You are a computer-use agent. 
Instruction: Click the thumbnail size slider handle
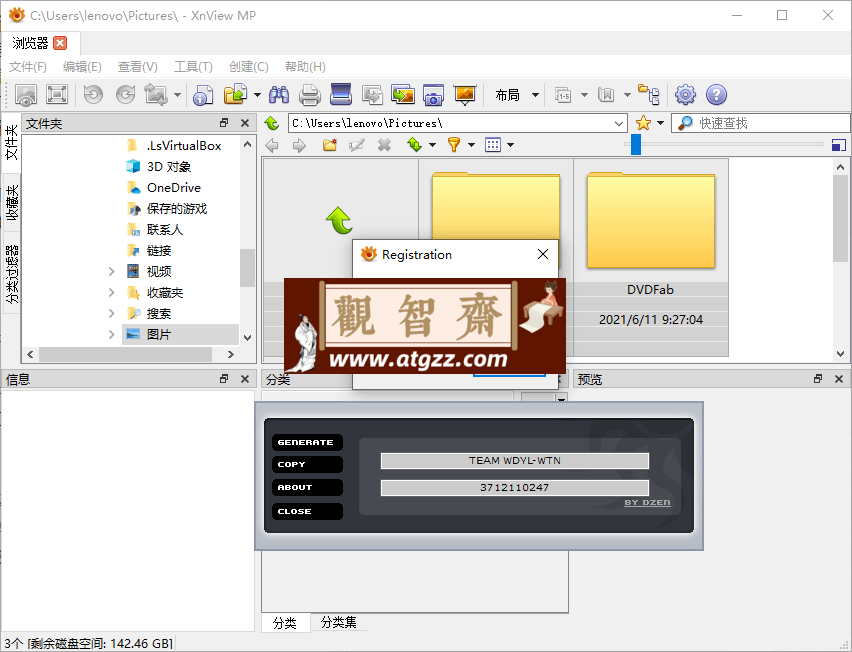(x=636, y=145)
